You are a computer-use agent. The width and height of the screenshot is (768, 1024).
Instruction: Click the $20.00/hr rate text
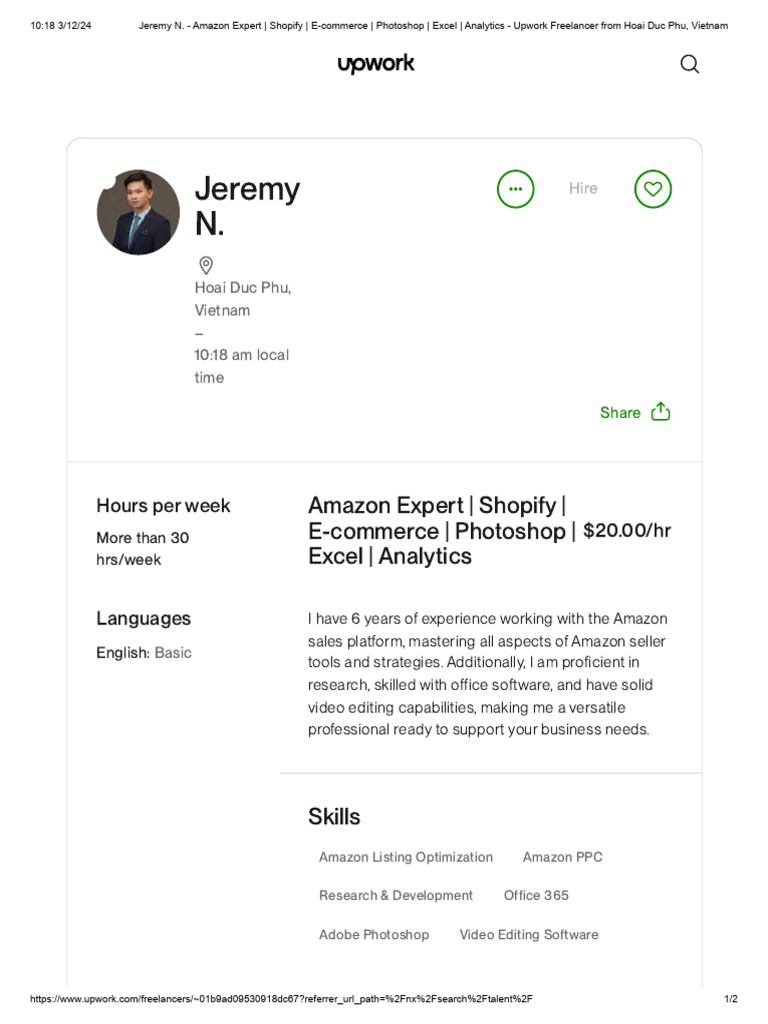[x=627, y=530]
